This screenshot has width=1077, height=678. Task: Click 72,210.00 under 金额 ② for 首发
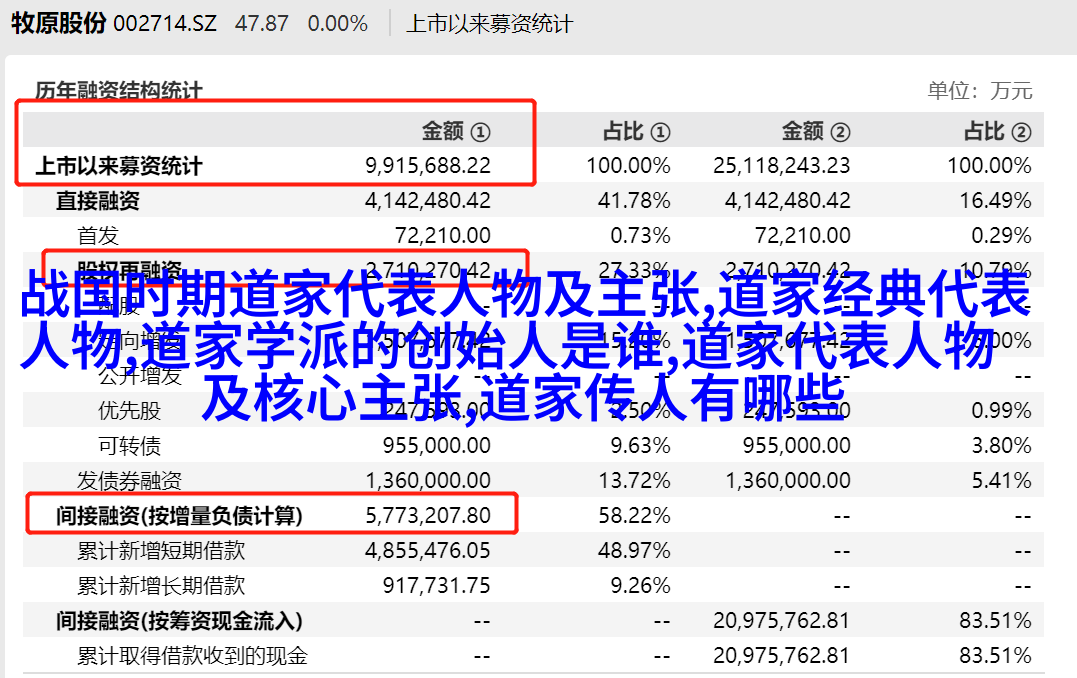[x=803, y=236]
